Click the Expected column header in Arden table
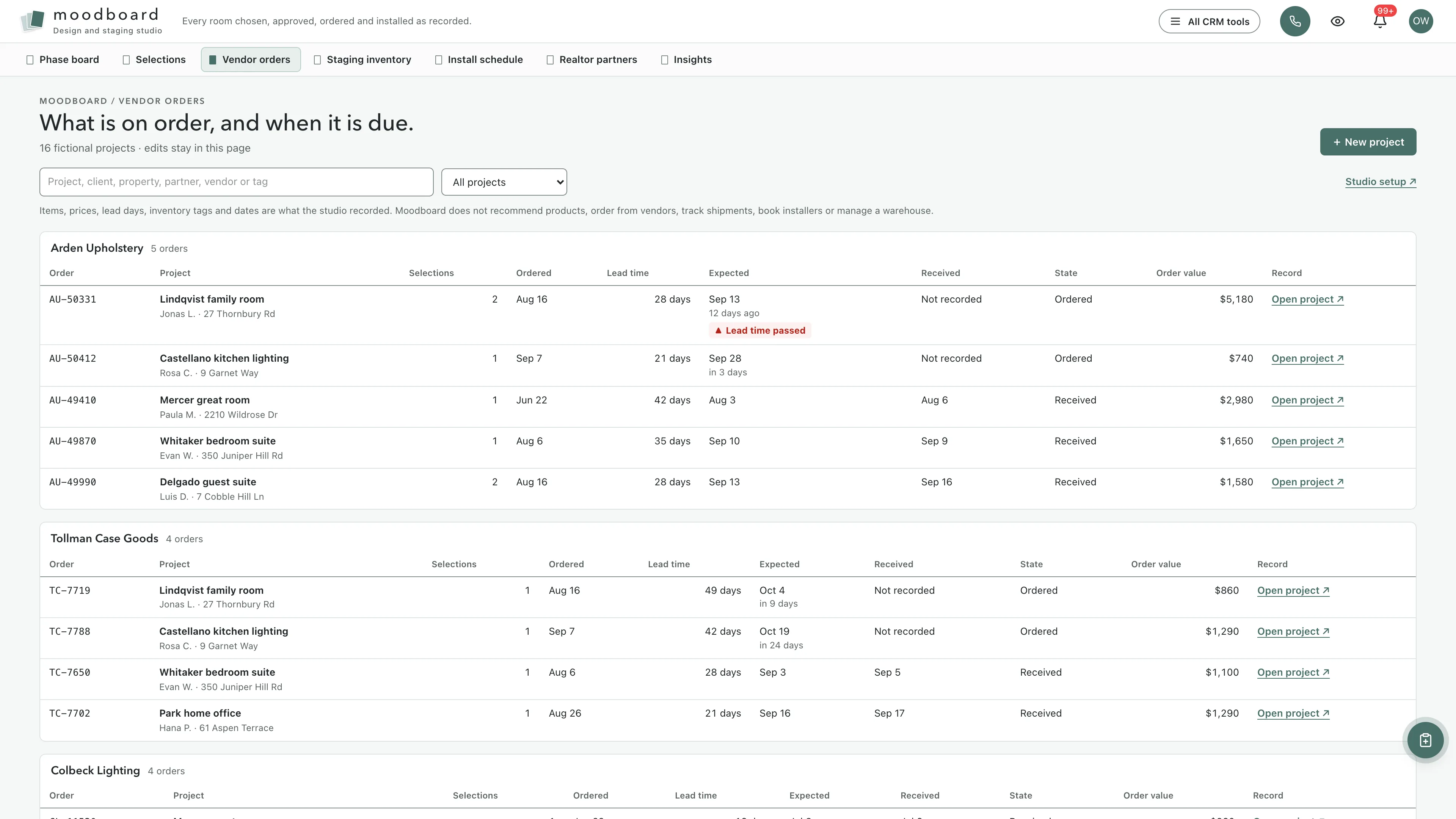 click(728, 273)
